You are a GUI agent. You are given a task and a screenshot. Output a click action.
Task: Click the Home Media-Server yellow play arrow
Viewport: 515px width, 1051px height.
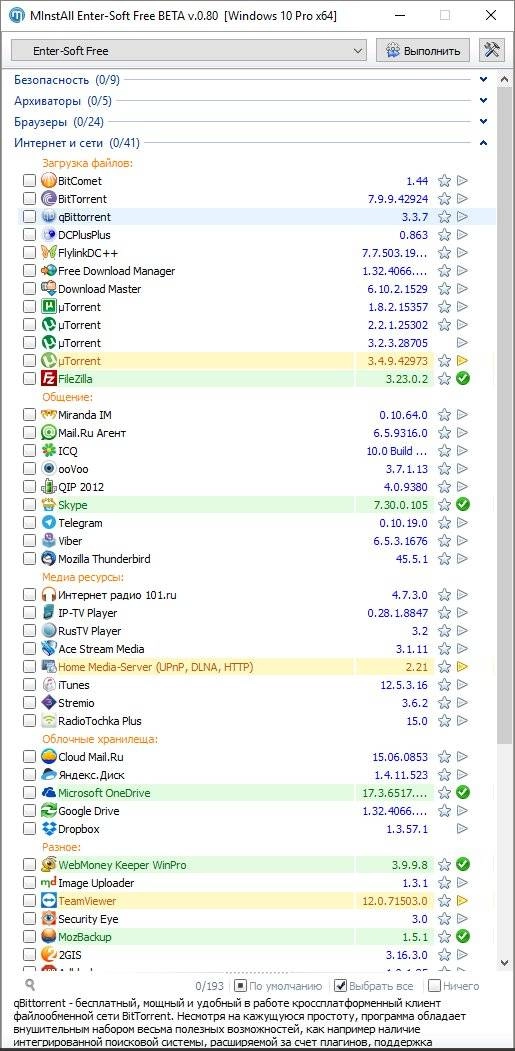pos(462,667)
